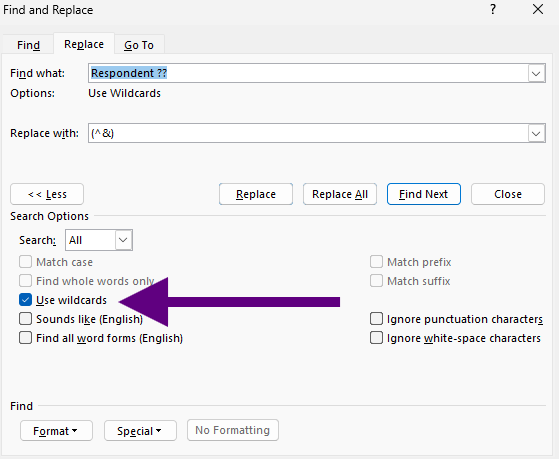This screenshot has width=559, height=459.
Task: Enable Ignore white-space characters checkbox
Action: pyautogui.click(x=376, y=338)
